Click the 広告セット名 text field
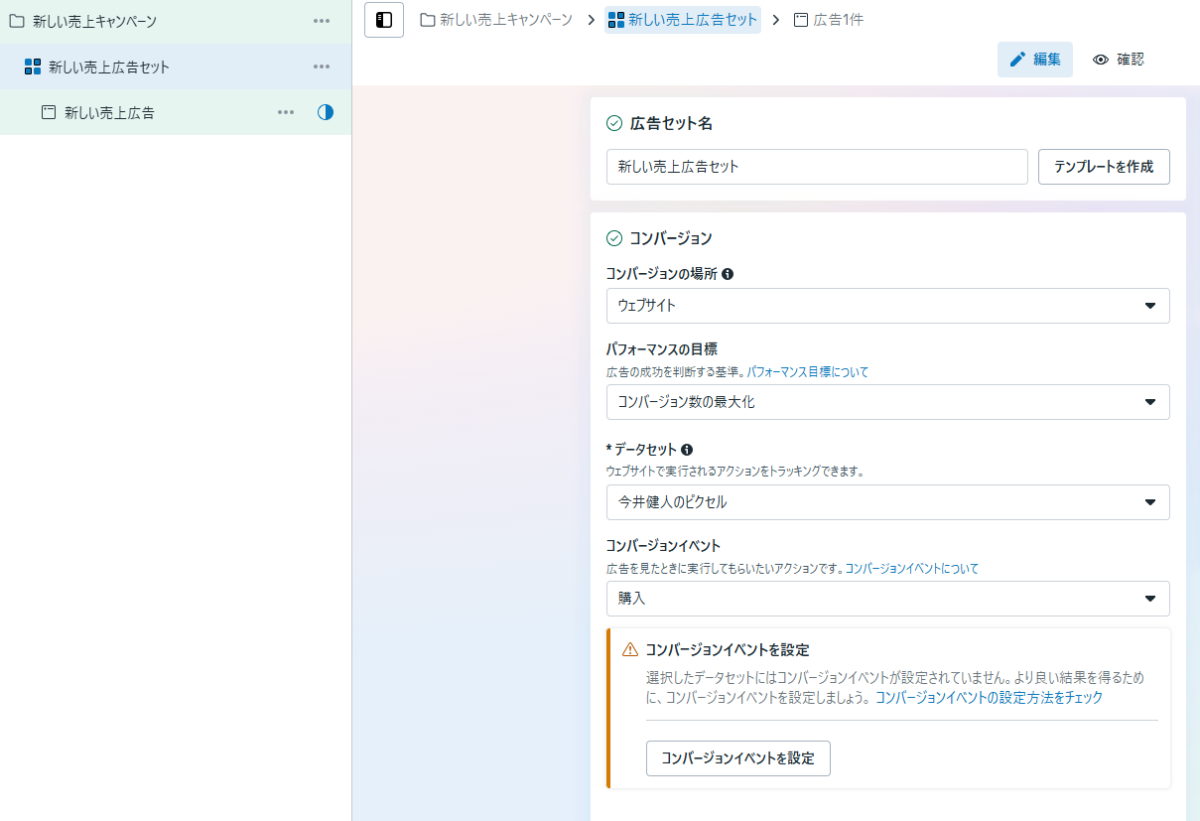 (x=816, y=167)
